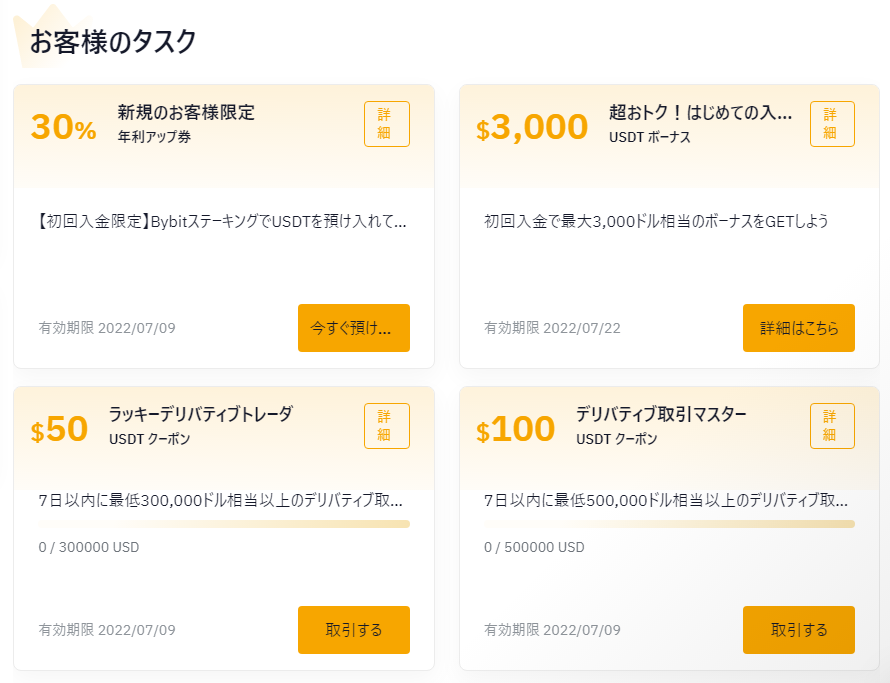890x683 pixels.
Task: Expand 詳細 on the デリバティブ取引マスター card
Action: (x=832, y=426)
